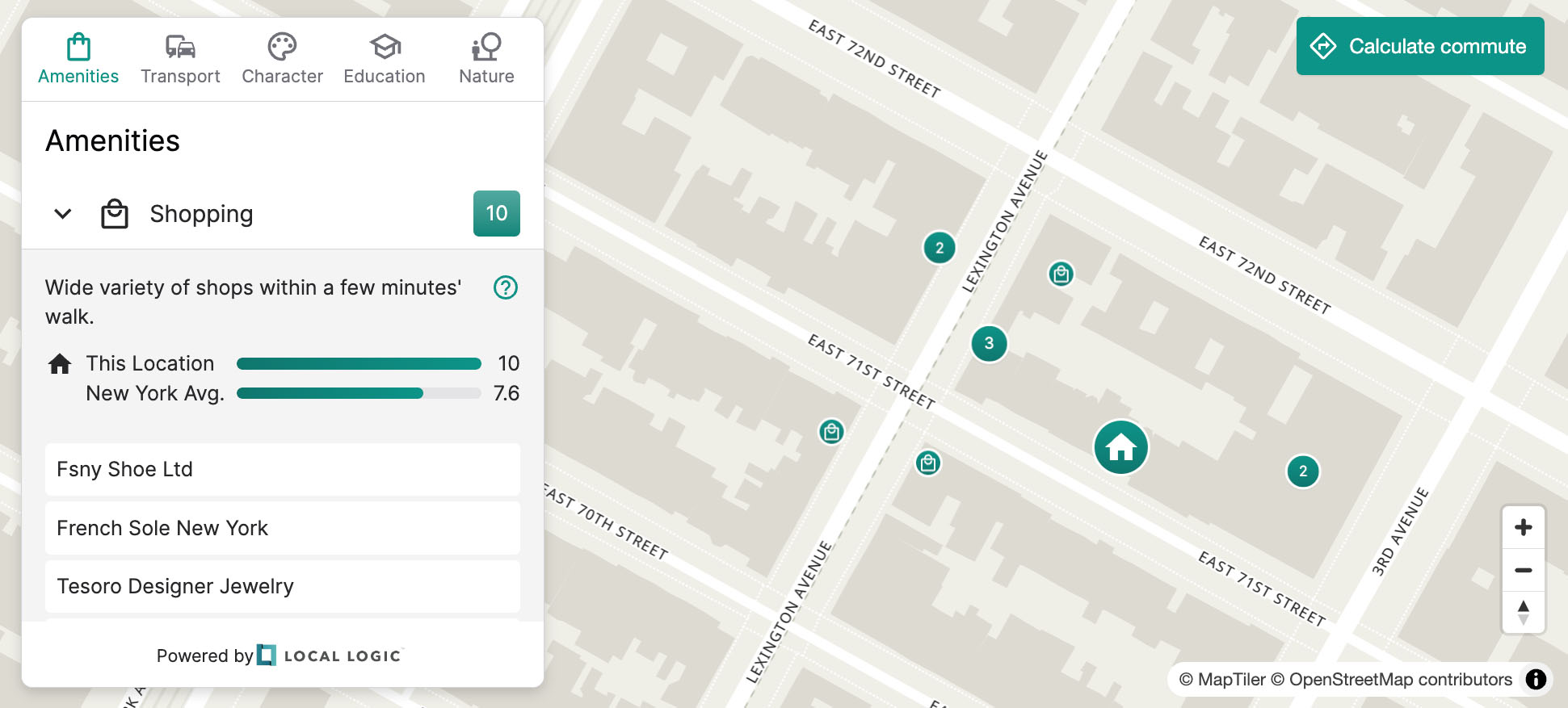Click the Shopping count badge showing 10
Image resolution: width=1568 pixels, height=708 pixels.
click(496, 214)
